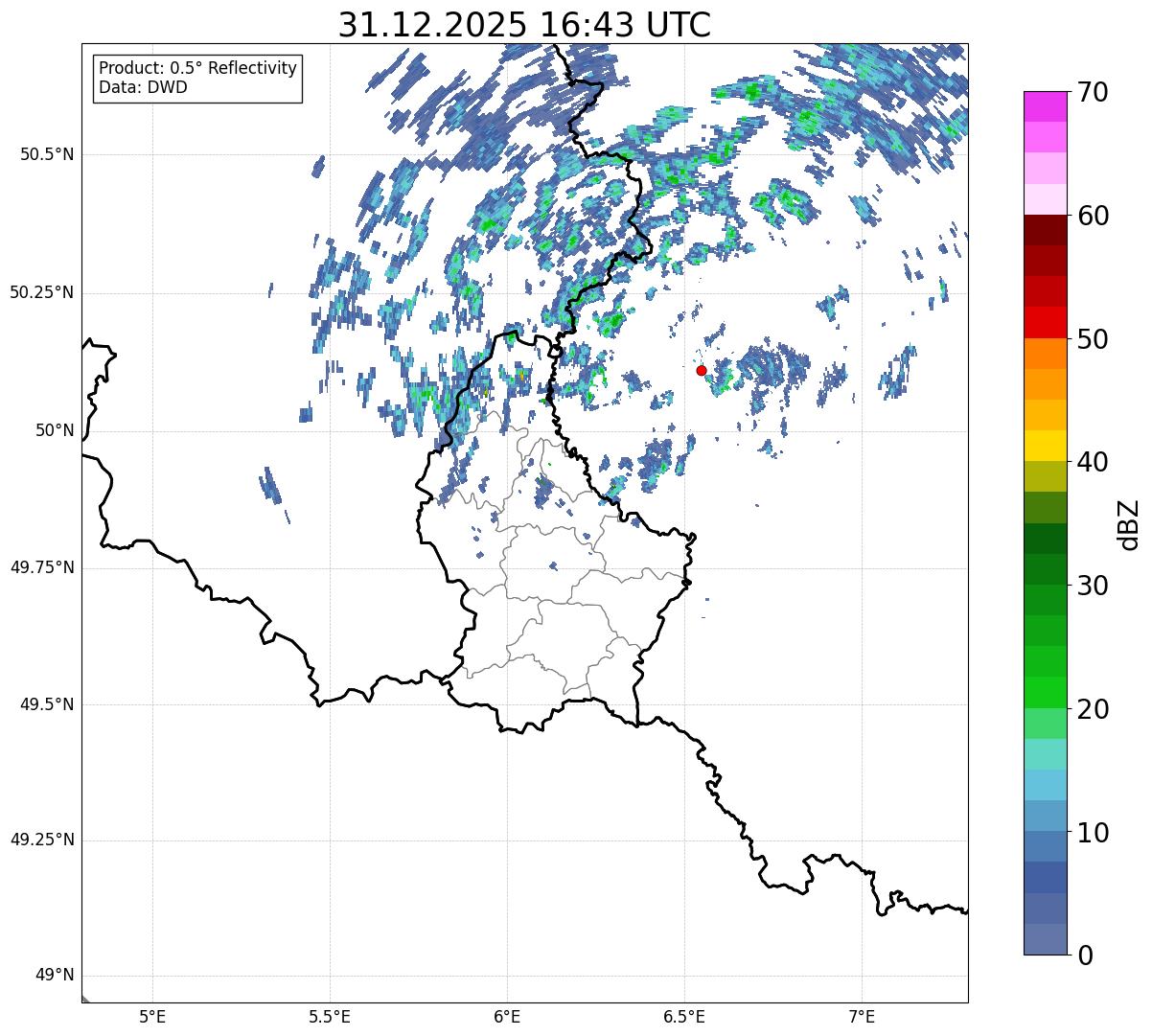Click the 6.5°E longitude label
This screenshot has height=1036, width=1152.
[684, 1017]
